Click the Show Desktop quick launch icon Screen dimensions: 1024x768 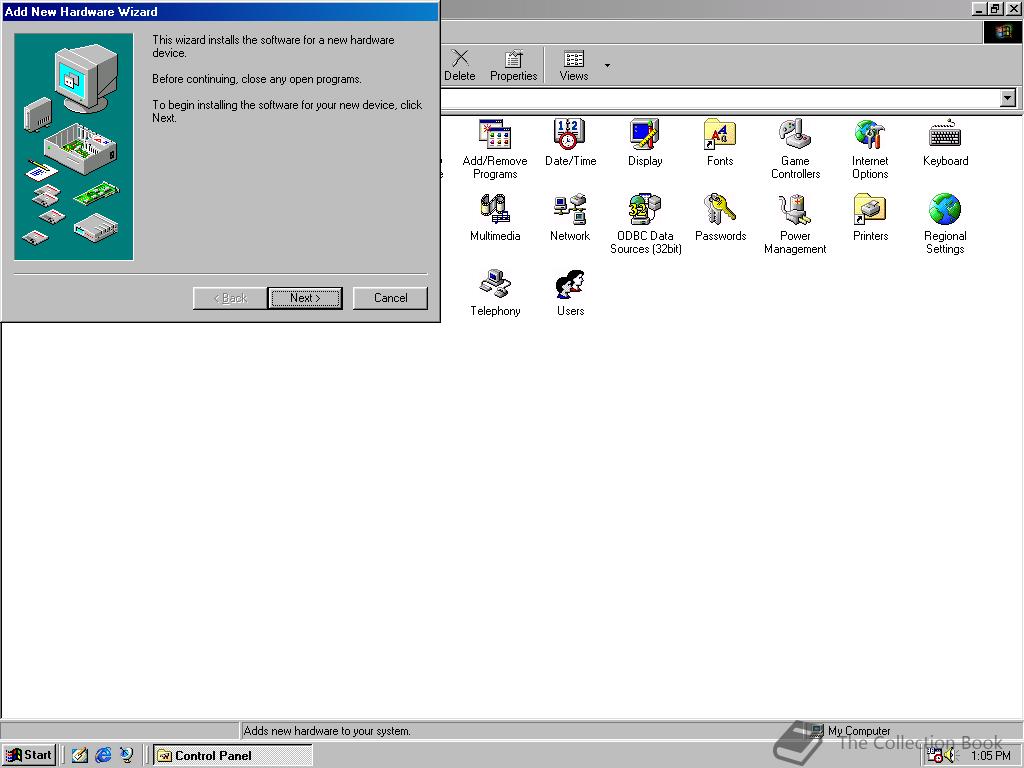click(x=80, y=755)
